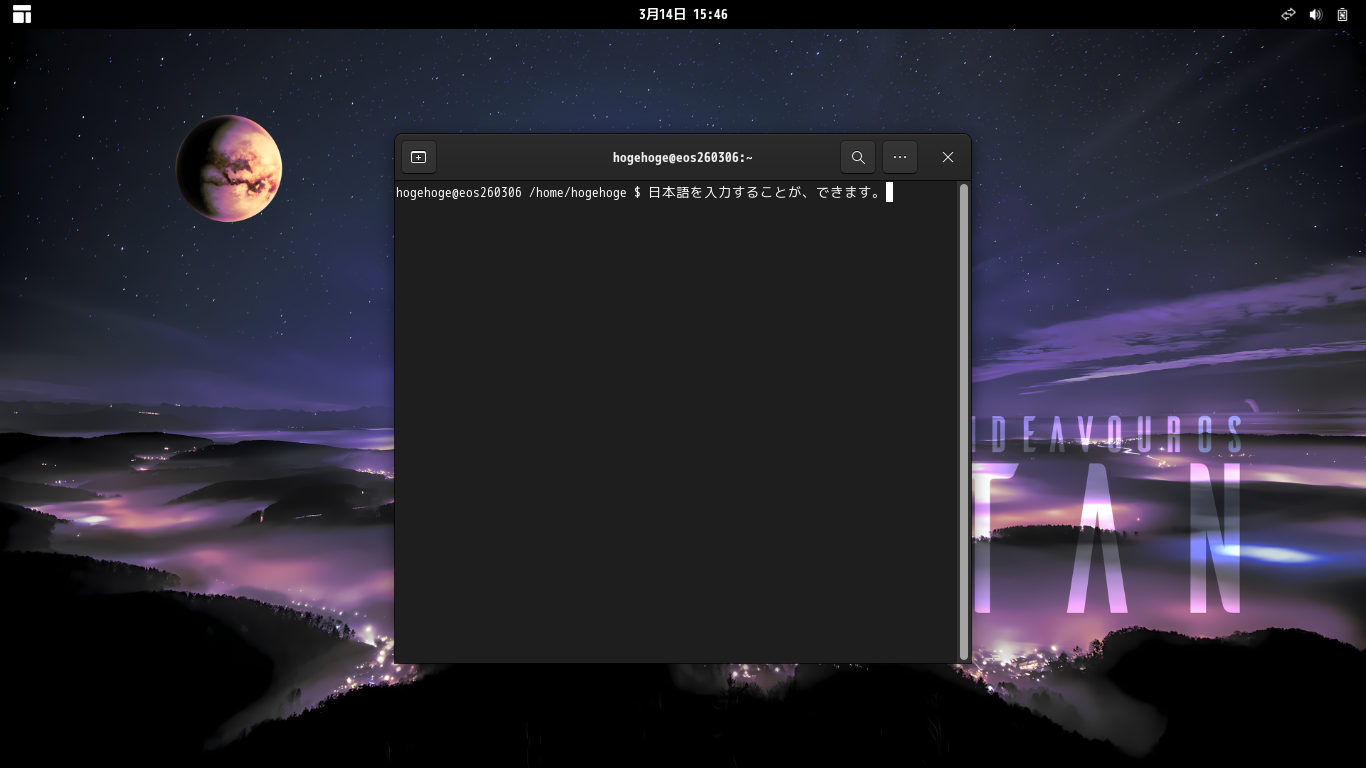The image size is (1366, 768).
Task: Click the prompt path /home/hogehoge
Action: tap(578, 193)
